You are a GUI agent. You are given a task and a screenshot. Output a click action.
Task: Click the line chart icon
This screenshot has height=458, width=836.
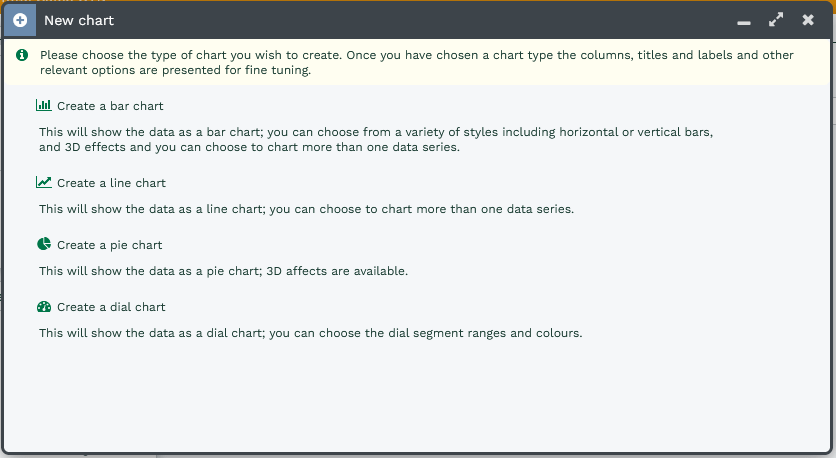pos(43,183)
